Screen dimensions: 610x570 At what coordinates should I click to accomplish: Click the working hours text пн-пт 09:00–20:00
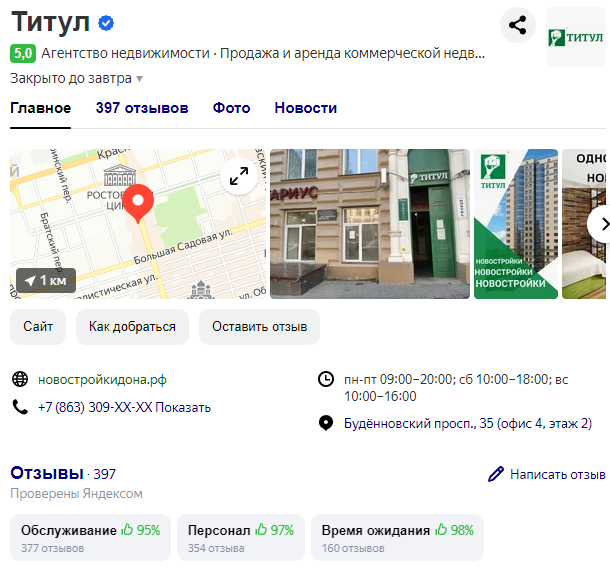(456, 388)
